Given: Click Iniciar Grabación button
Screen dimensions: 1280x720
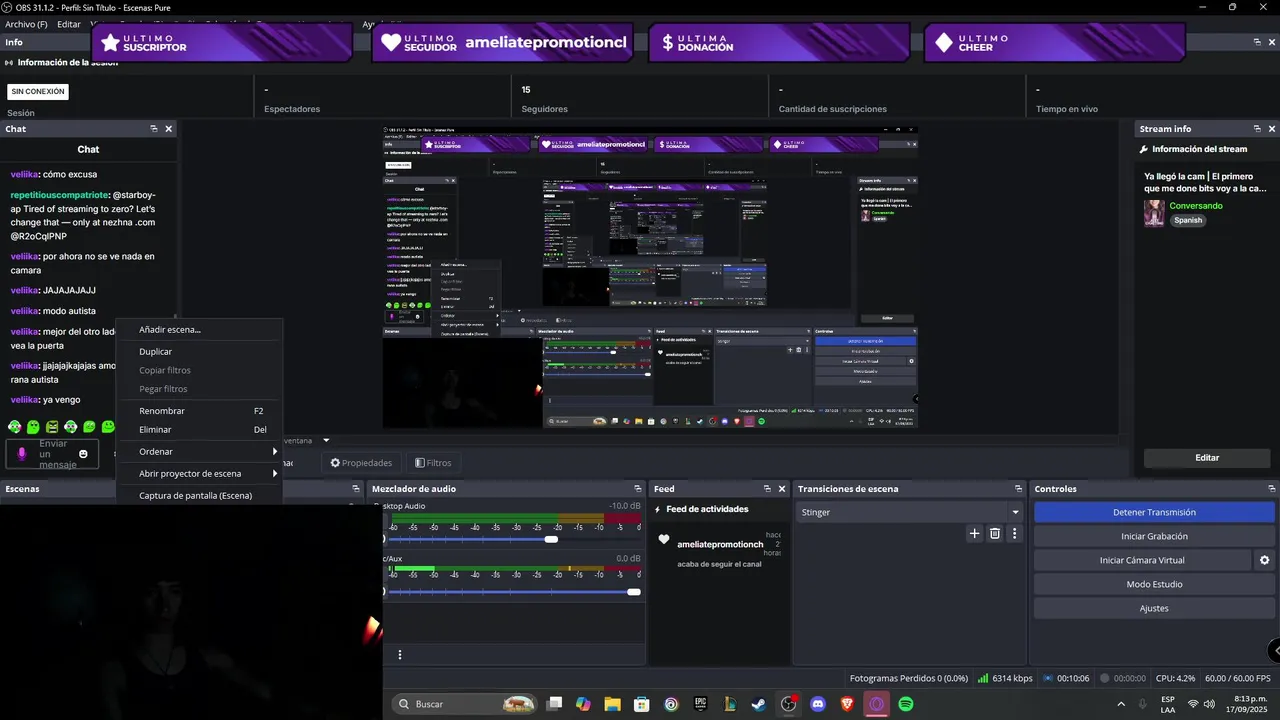Looking at the screenshot, I should (x=1154, y=536).
